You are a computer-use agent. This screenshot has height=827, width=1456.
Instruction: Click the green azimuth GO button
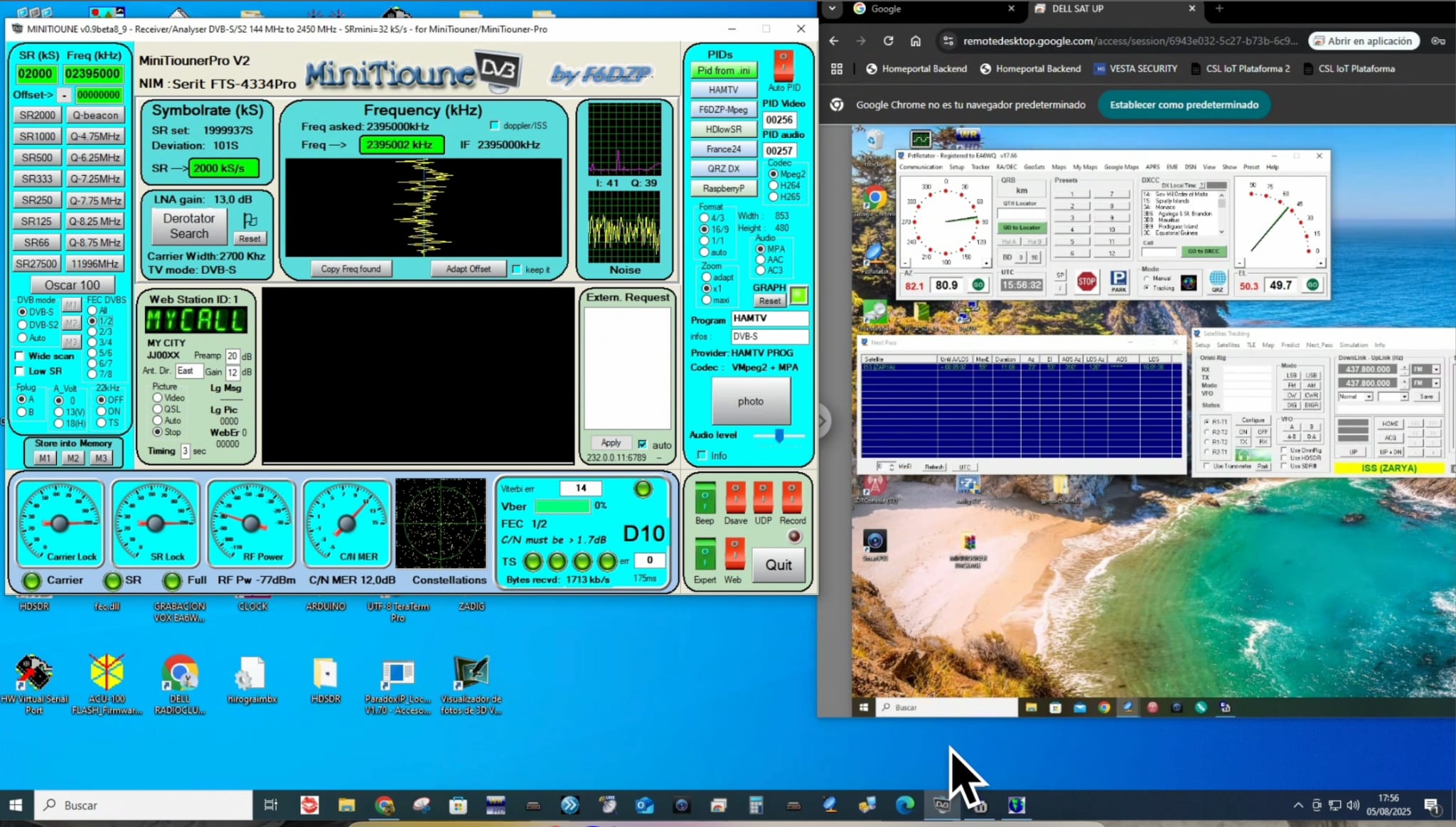click(978, 285)
